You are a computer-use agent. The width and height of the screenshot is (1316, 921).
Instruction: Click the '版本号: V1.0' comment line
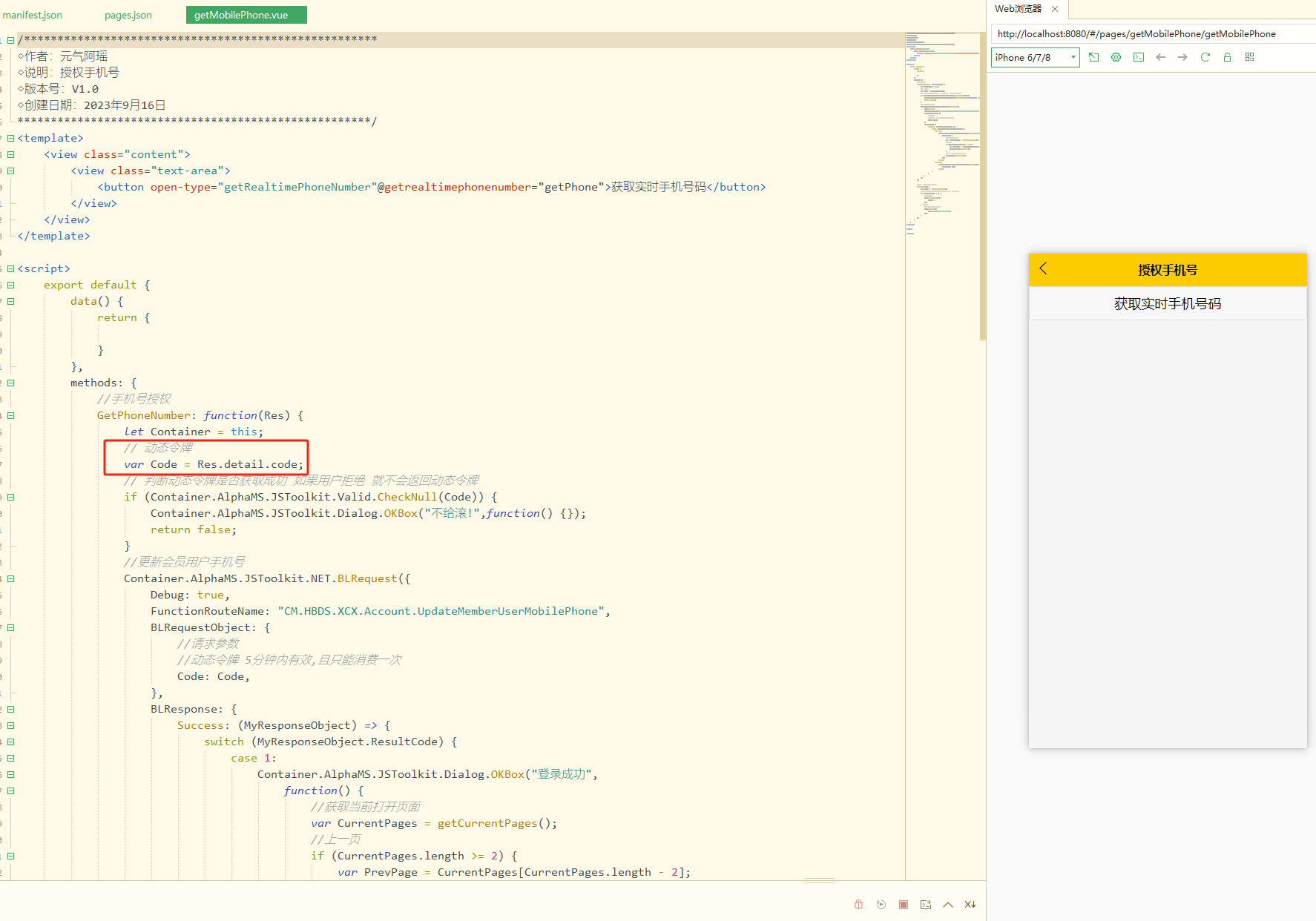[59, 89]
